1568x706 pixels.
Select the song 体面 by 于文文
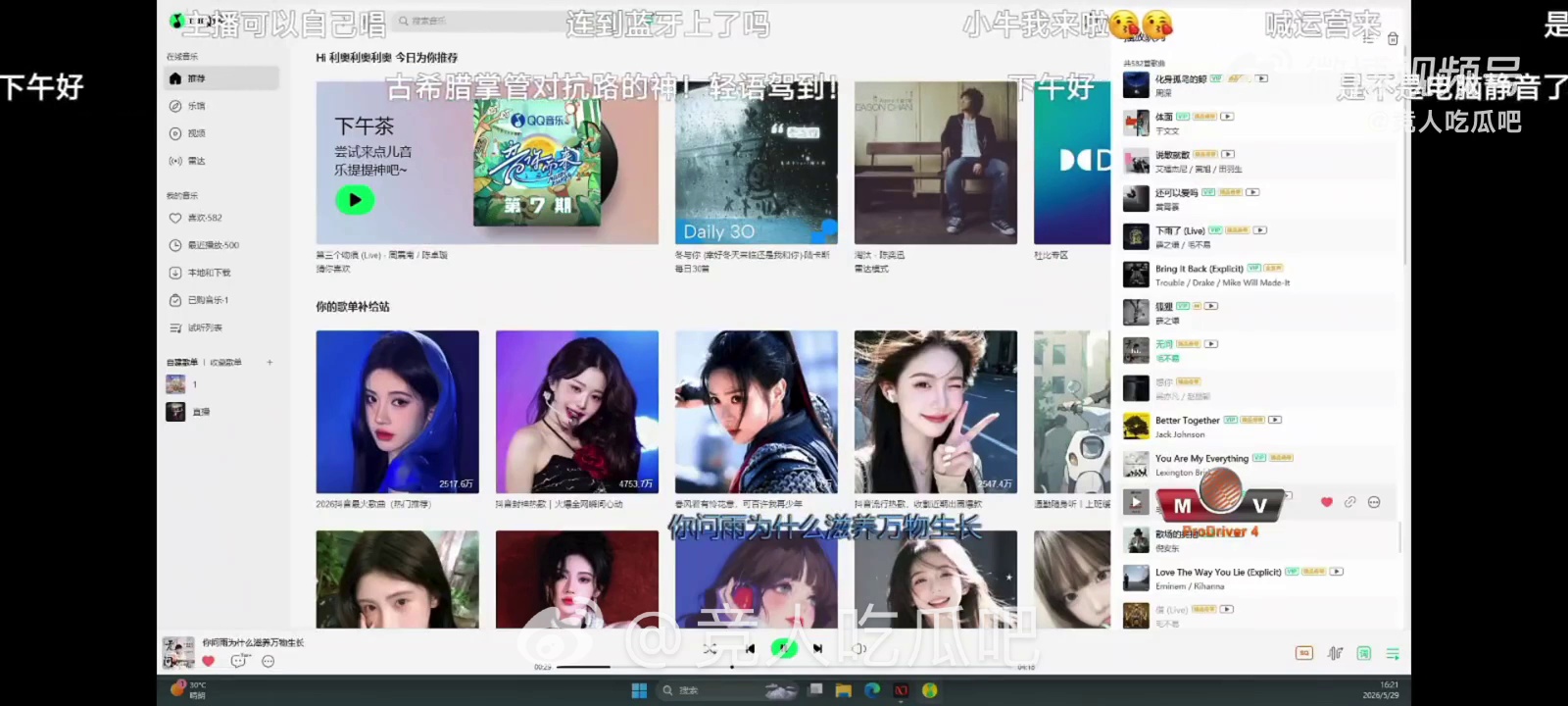point(1259,123)
